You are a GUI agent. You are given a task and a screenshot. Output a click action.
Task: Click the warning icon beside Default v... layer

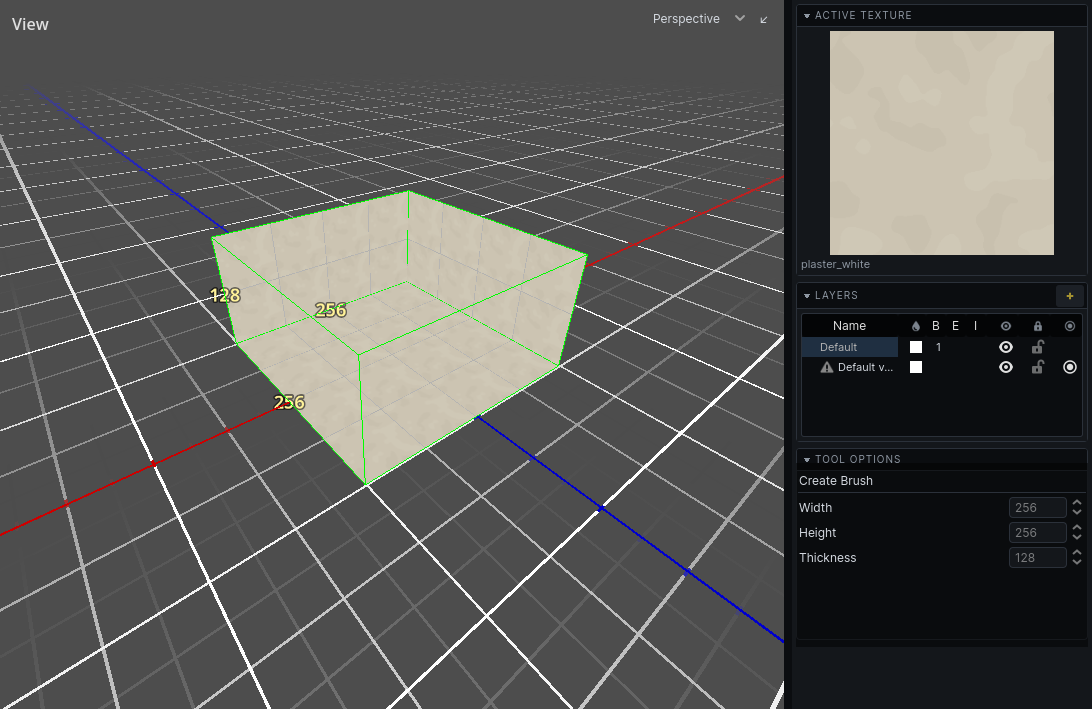827,367
